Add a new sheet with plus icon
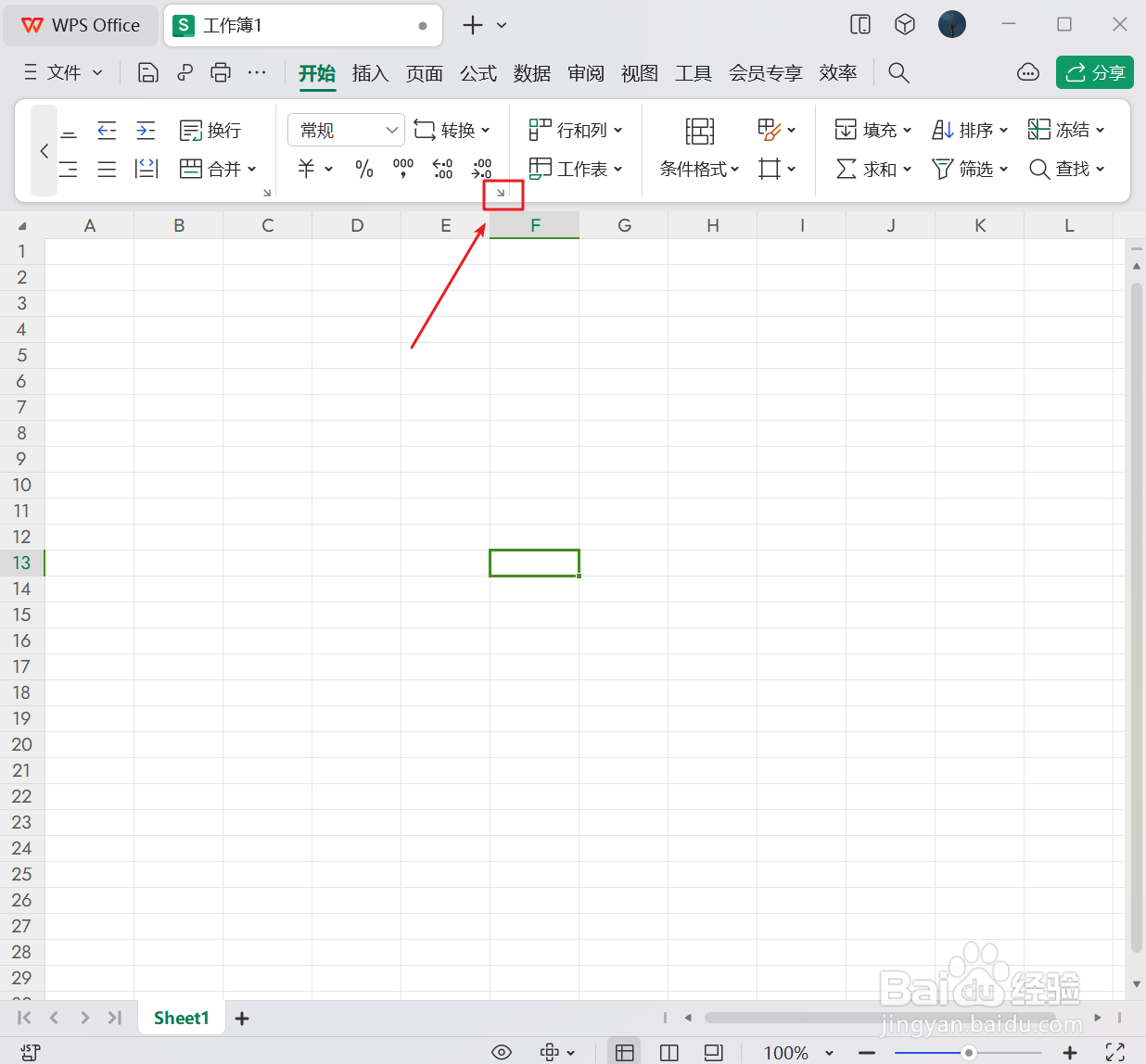 click(x=242, y=1019)
